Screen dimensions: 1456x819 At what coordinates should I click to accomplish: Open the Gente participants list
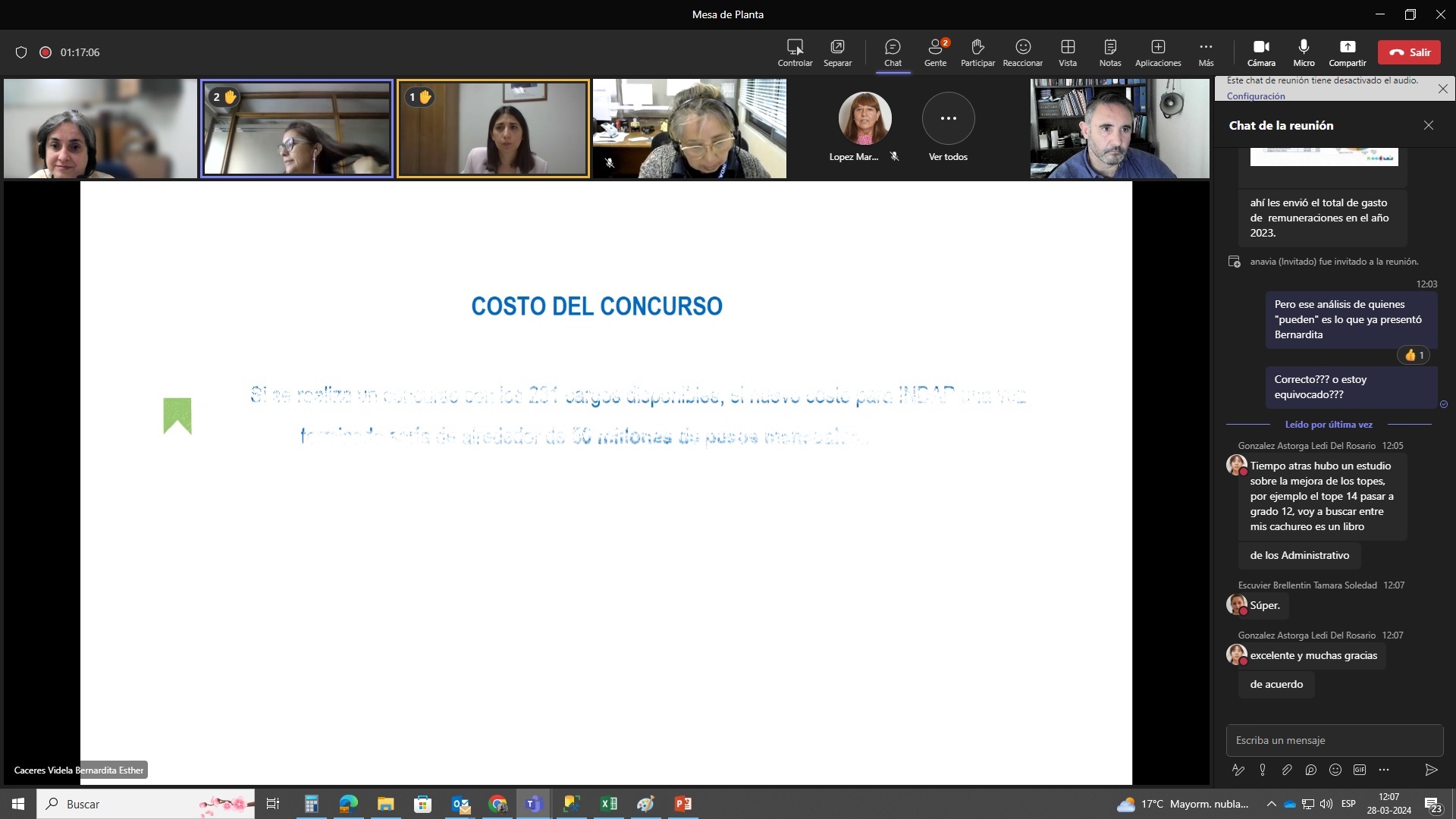pyautogui.click(x=935, y=52)
